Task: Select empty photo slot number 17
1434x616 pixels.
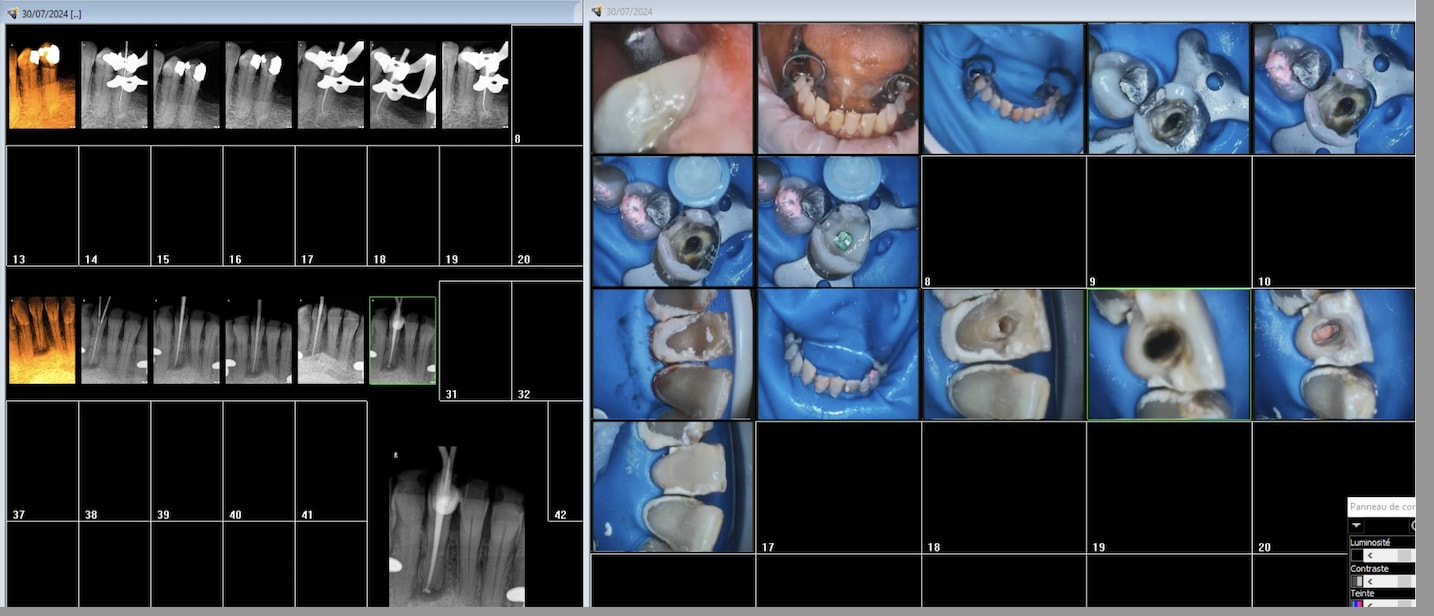Action: pyautogui.click(x=837, y=487)
